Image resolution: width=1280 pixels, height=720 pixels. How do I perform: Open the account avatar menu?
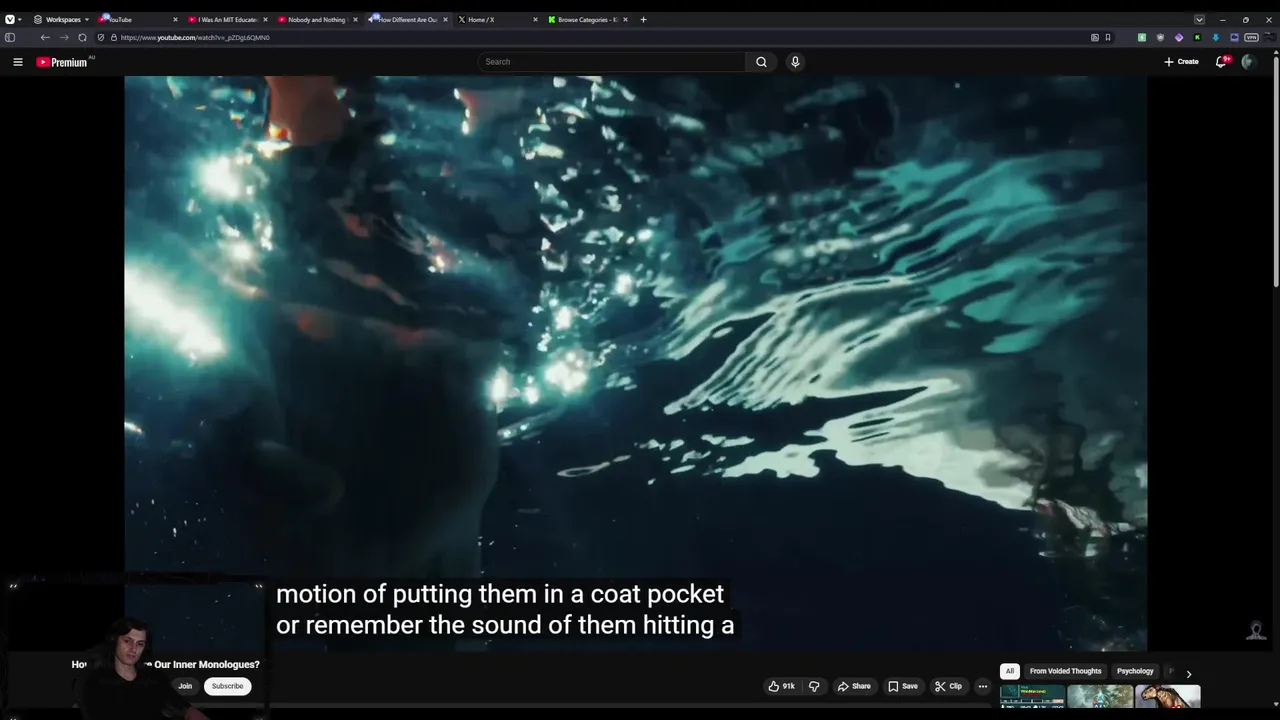[x=1248, y=62]
